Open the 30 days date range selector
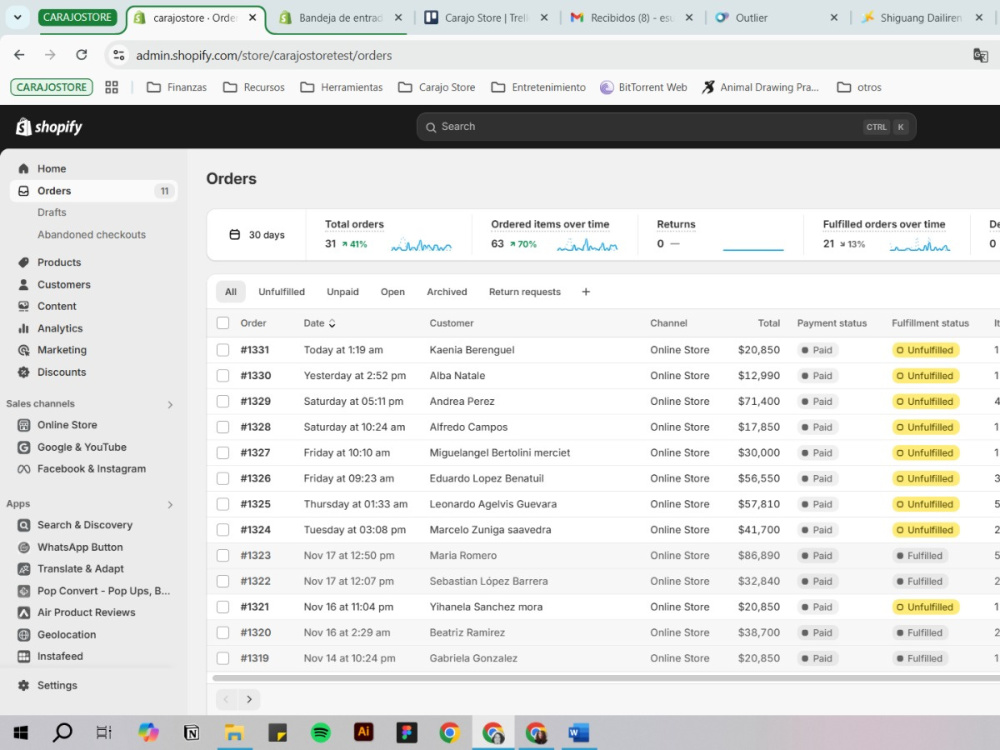The image size is (1000, 750). tap(256, 235)
